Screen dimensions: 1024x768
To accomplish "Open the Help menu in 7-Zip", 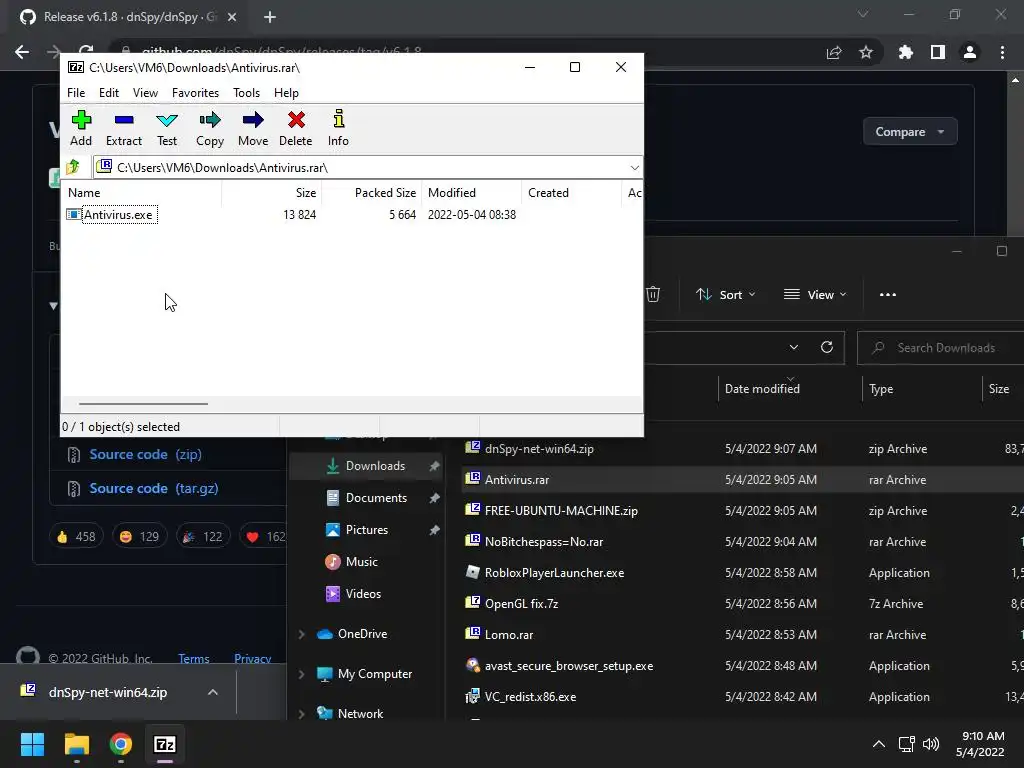I will tap(286, 93).
